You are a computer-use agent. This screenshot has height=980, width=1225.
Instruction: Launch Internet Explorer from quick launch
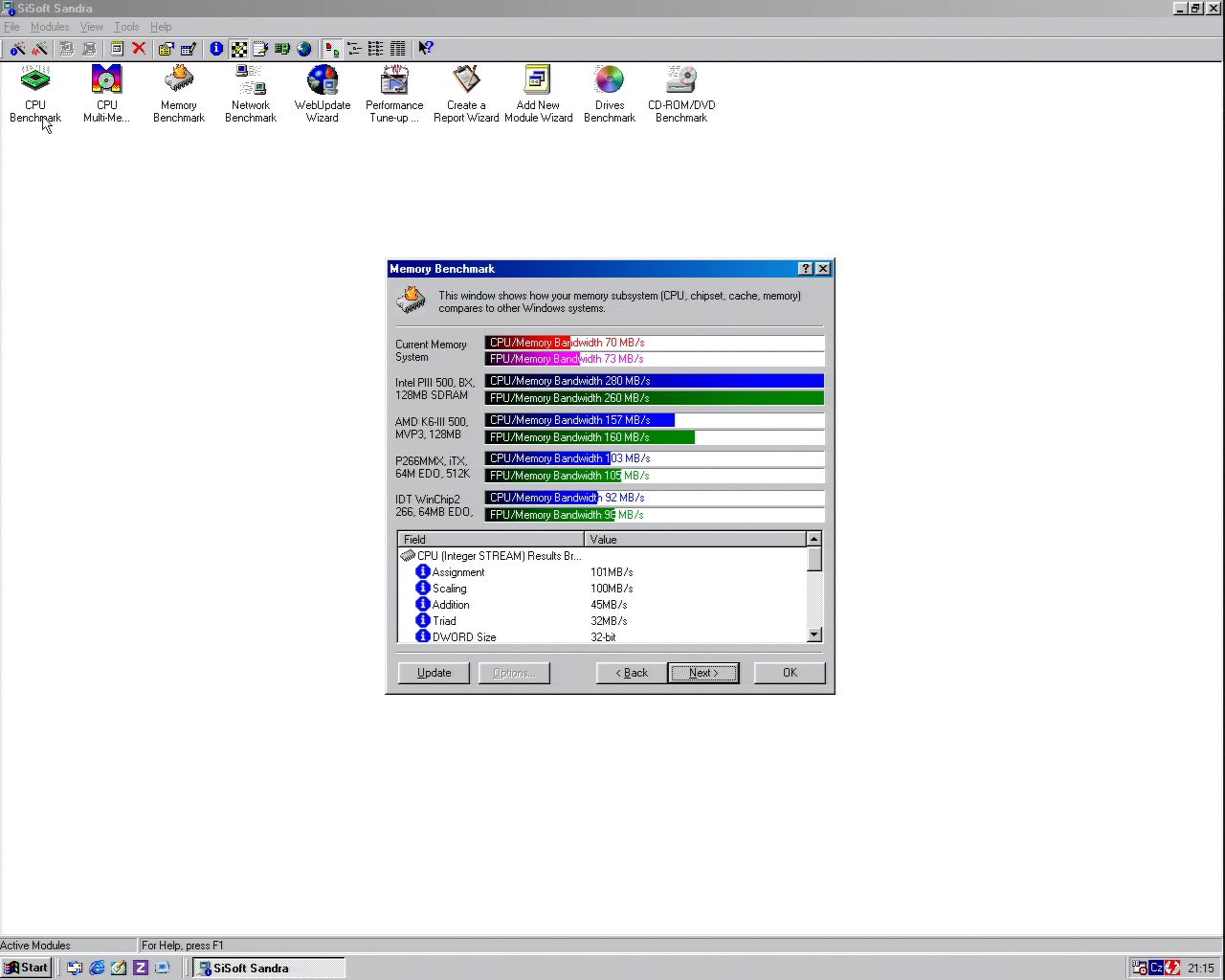(x=97, y=968)
